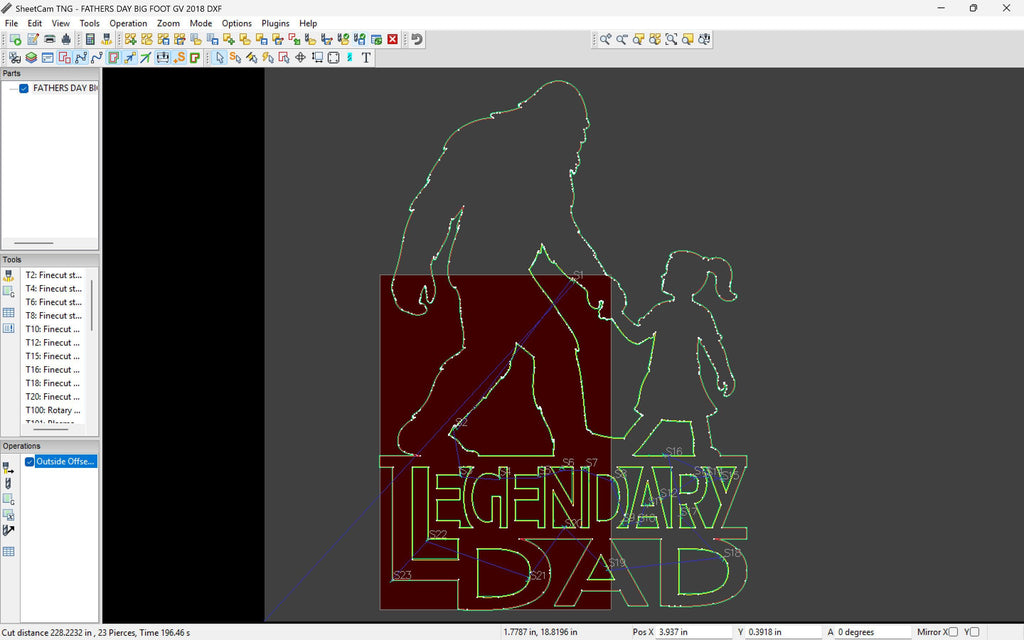Toggle the show start points S icon
This screenshot has width=1024, height=640.
[x=178, y=57]
